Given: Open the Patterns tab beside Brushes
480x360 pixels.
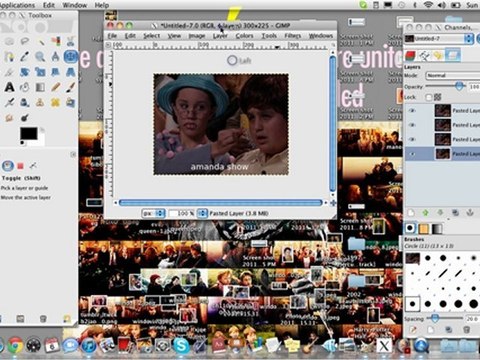Looking at the screenshot, I should click(424, 228).
